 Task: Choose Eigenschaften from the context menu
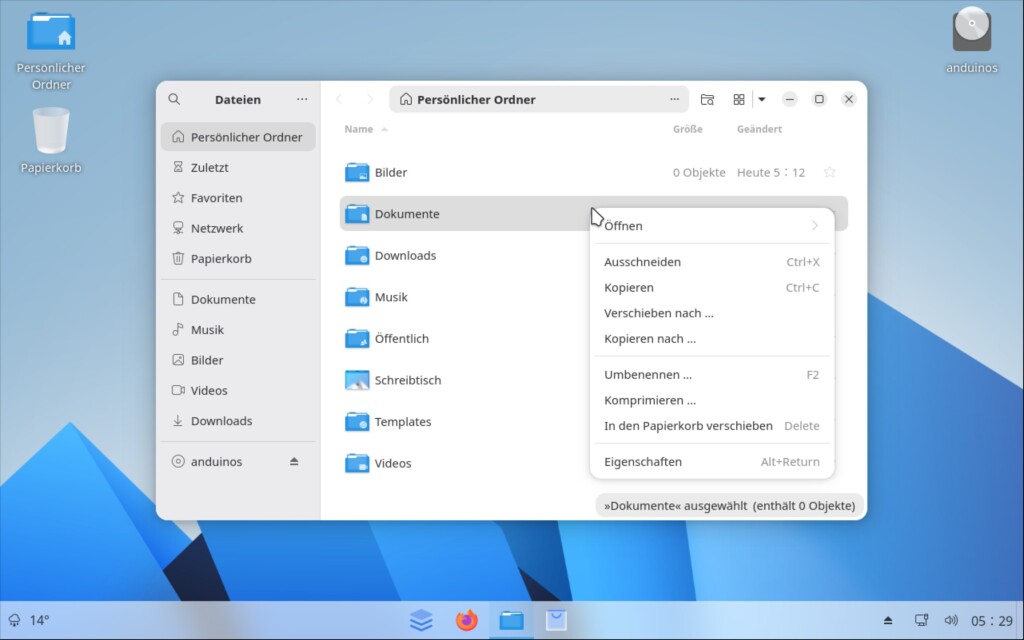click(x=643, y=462)
